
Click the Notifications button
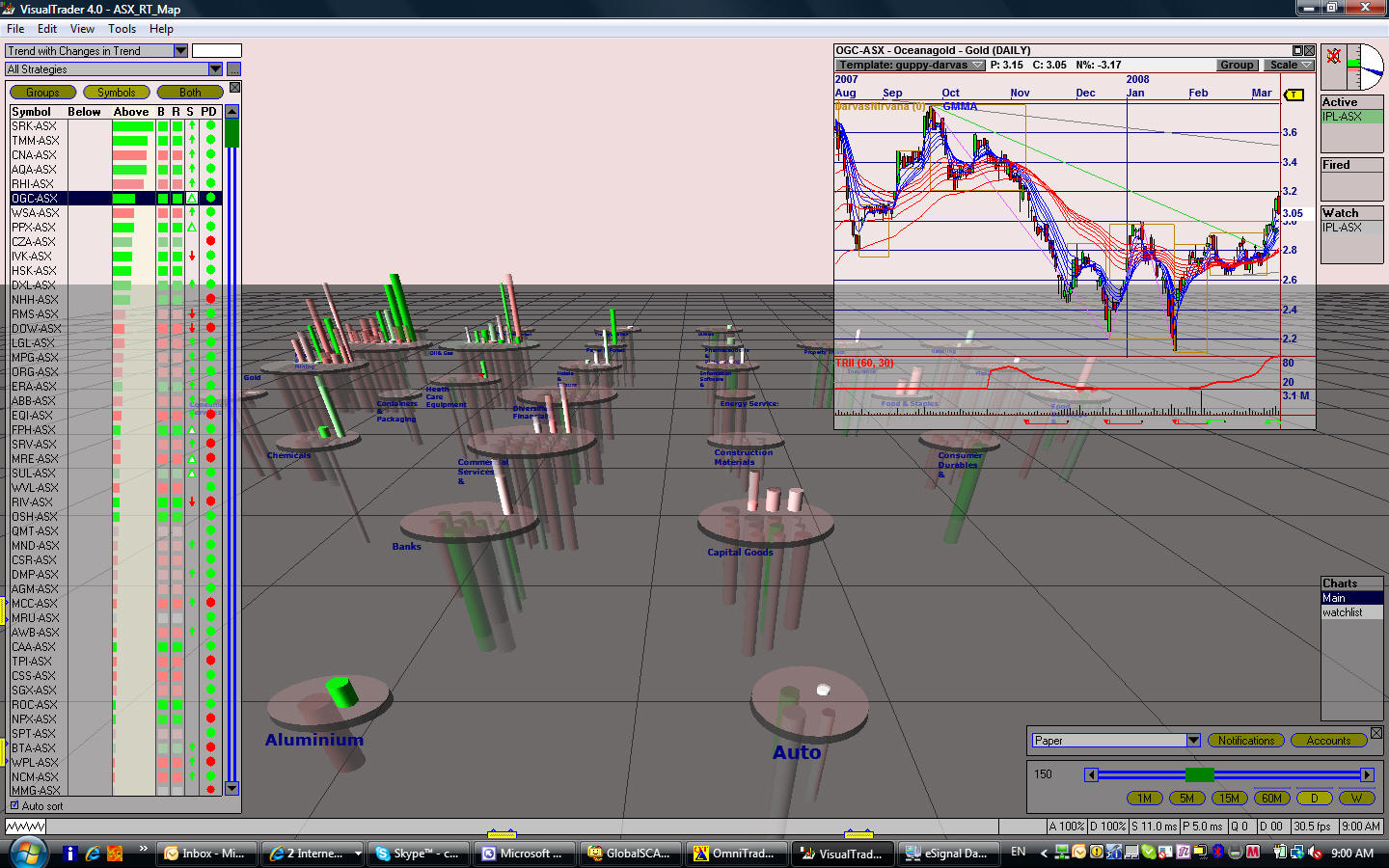pyautogui.click(x=1245, y=741)
